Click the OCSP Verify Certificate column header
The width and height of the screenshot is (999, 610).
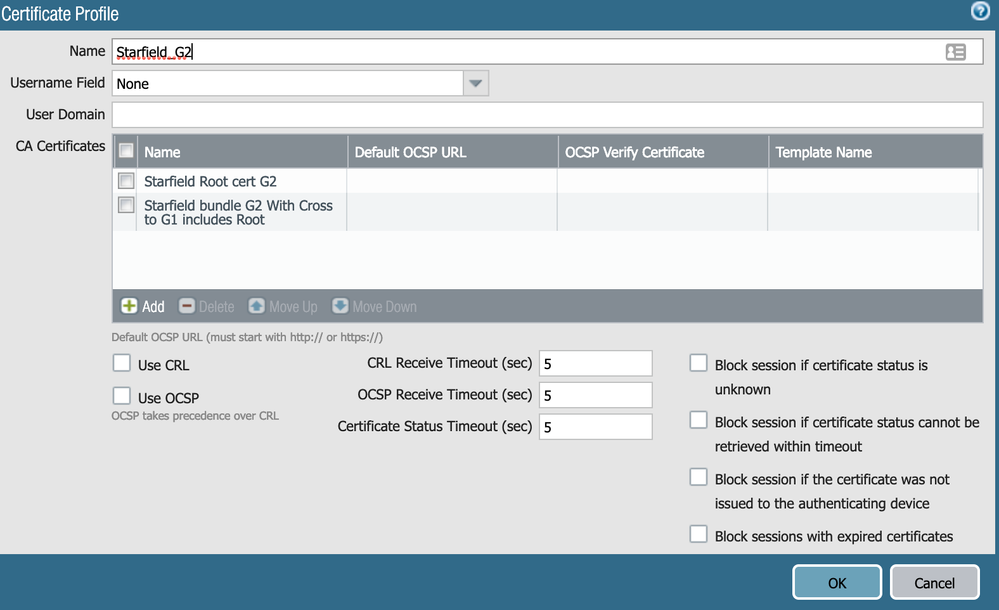(663, 152)
